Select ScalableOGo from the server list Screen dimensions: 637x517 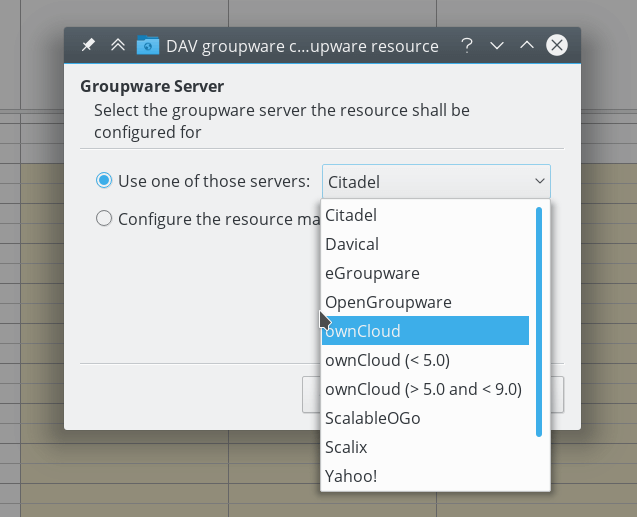coord(373,418)
